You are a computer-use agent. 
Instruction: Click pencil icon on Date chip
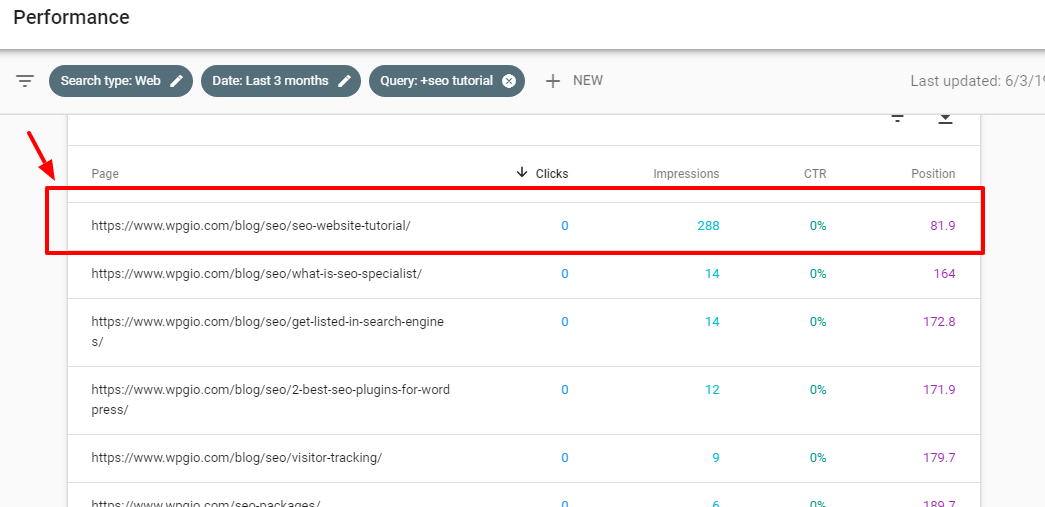(x=344, y=81)
